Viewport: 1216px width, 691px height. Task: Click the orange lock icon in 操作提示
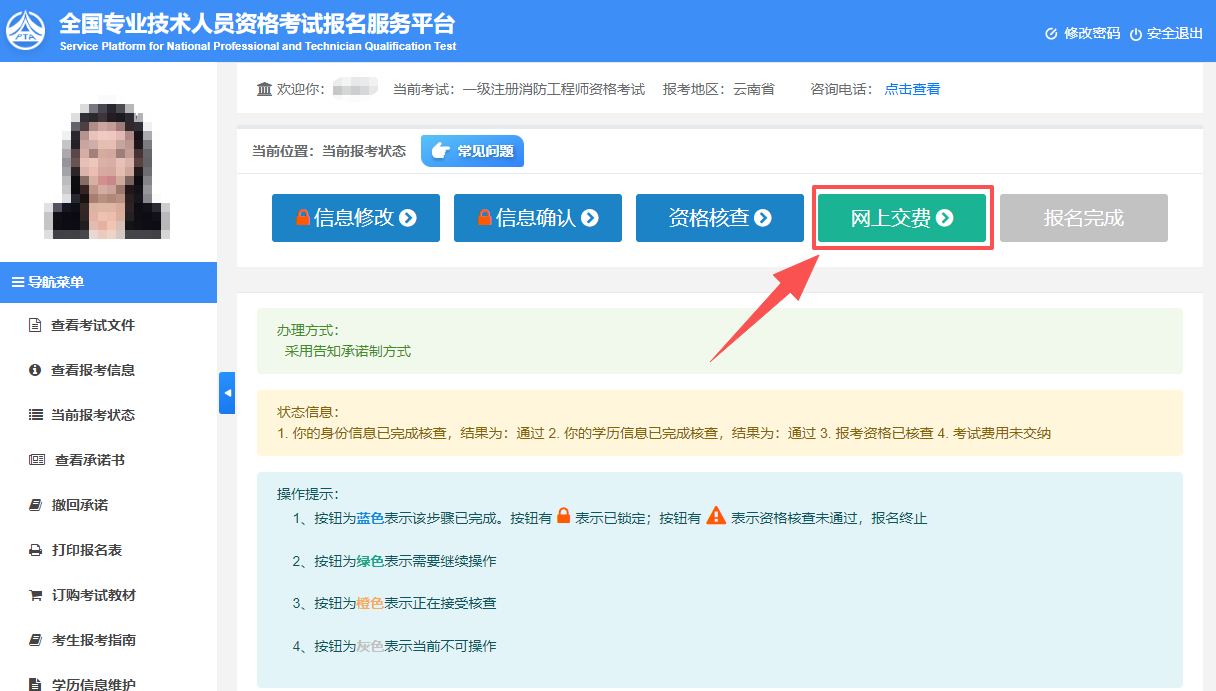(x=563, y=517)
